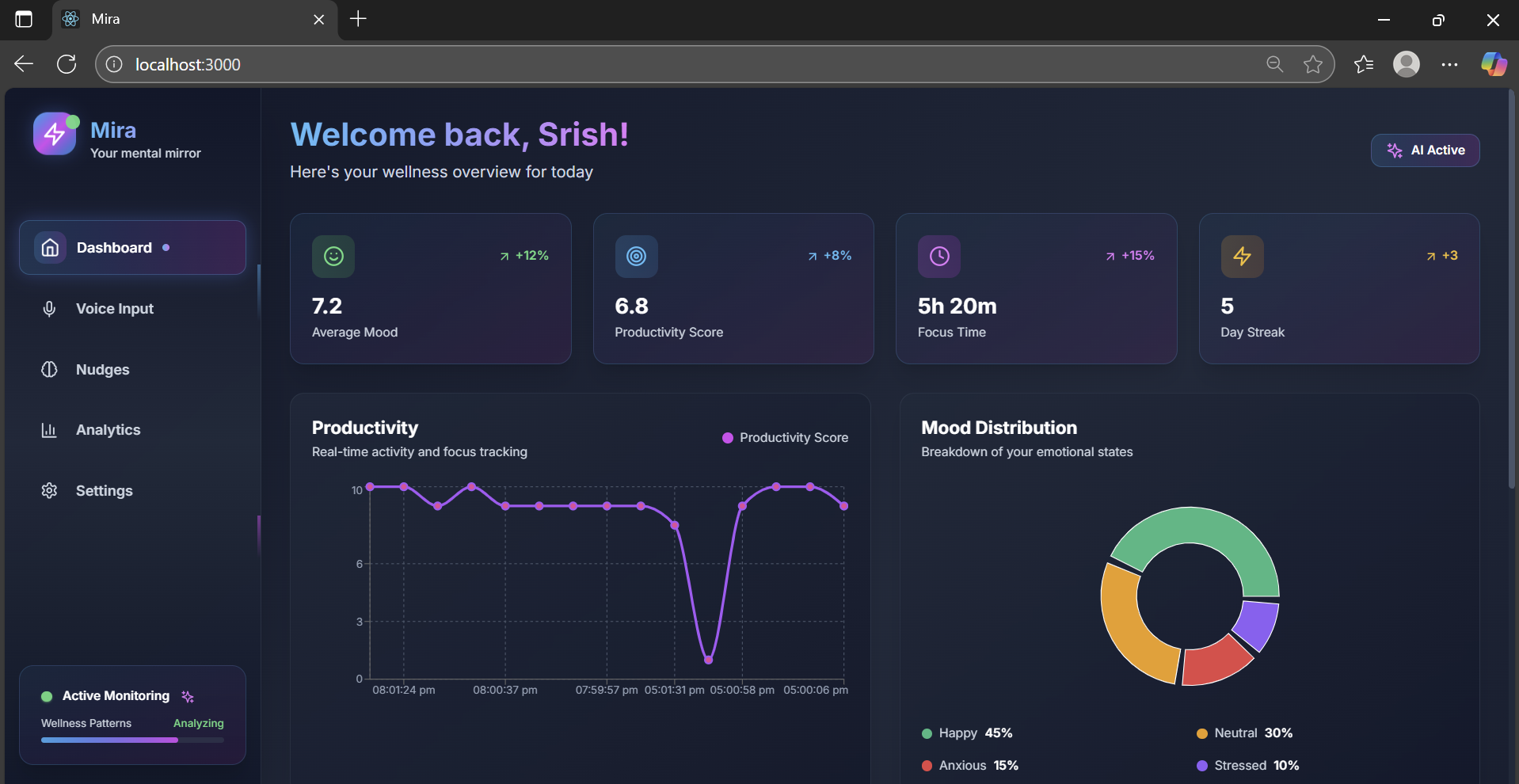Viewport: 1519px width, 784px height.
Task: Click the AI Active button
Action: point(1424,150)
